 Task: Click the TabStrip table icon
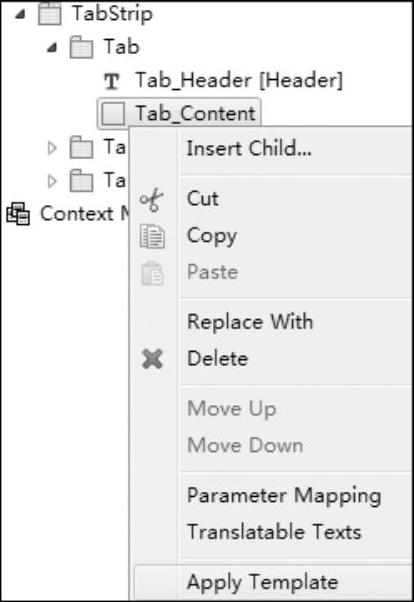point(50,14)
